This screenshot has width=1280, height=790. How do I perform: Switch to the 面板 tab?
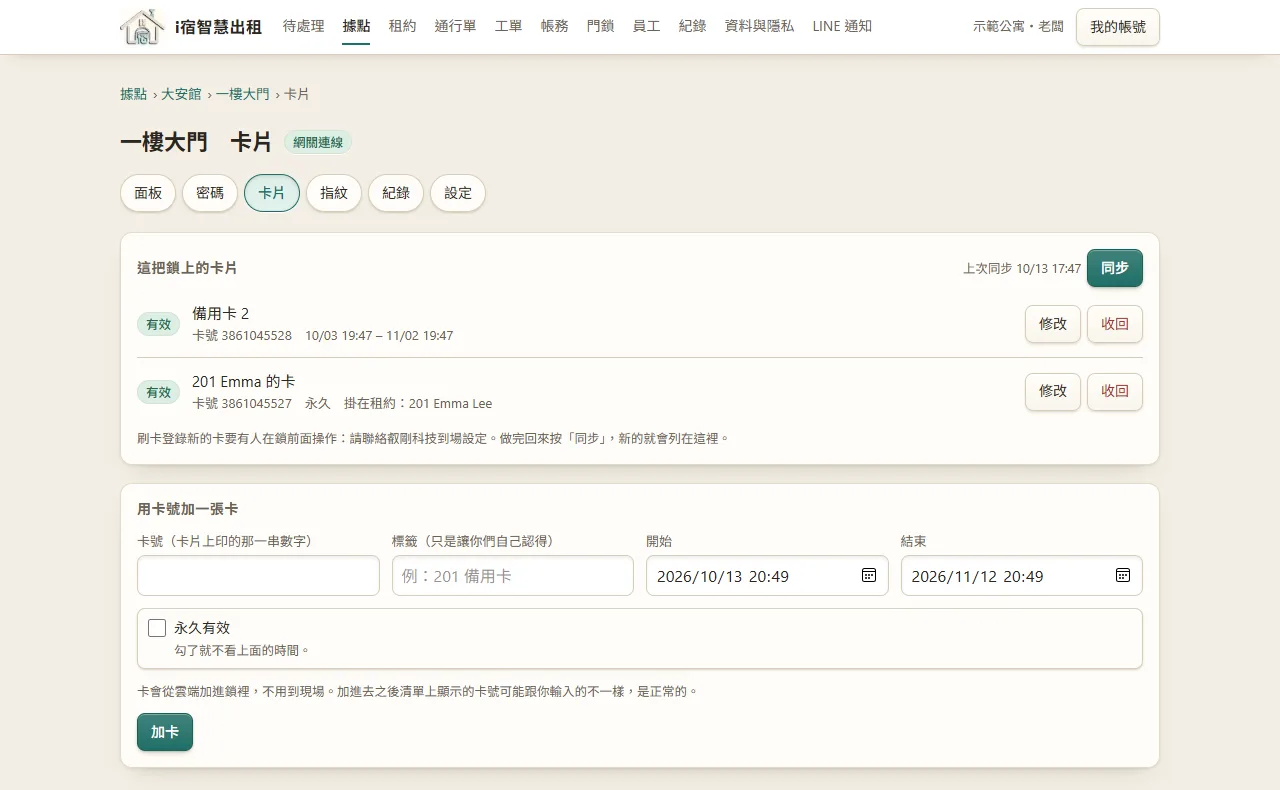tap(148, 193)
